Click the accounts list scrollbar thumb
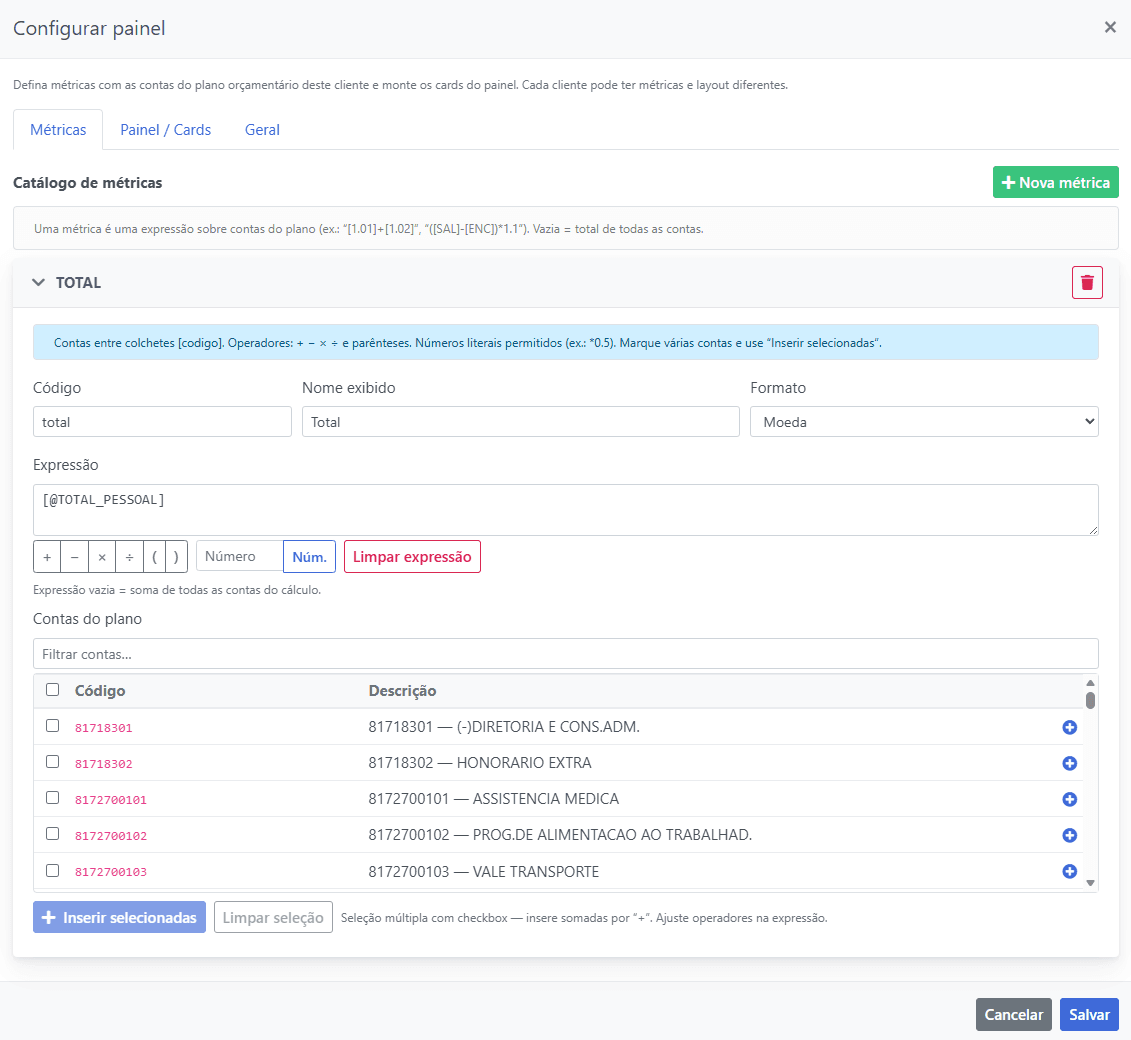1131x1040 pixels. (x=1090, y=700)
